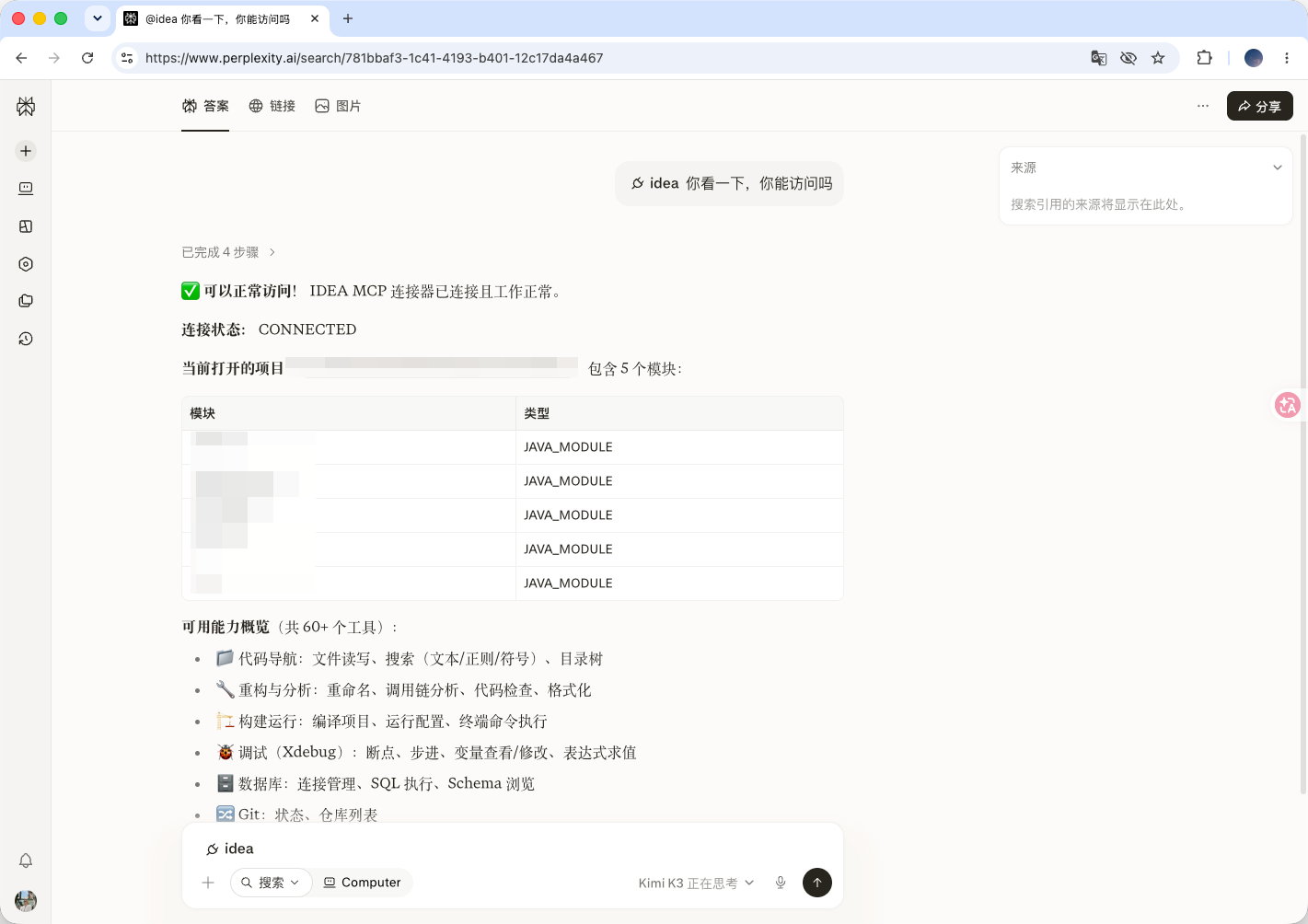1308x924 pixels.
Task: Open the hexagon Discover icon in sidebar
Action: click(x=26, y=264)
